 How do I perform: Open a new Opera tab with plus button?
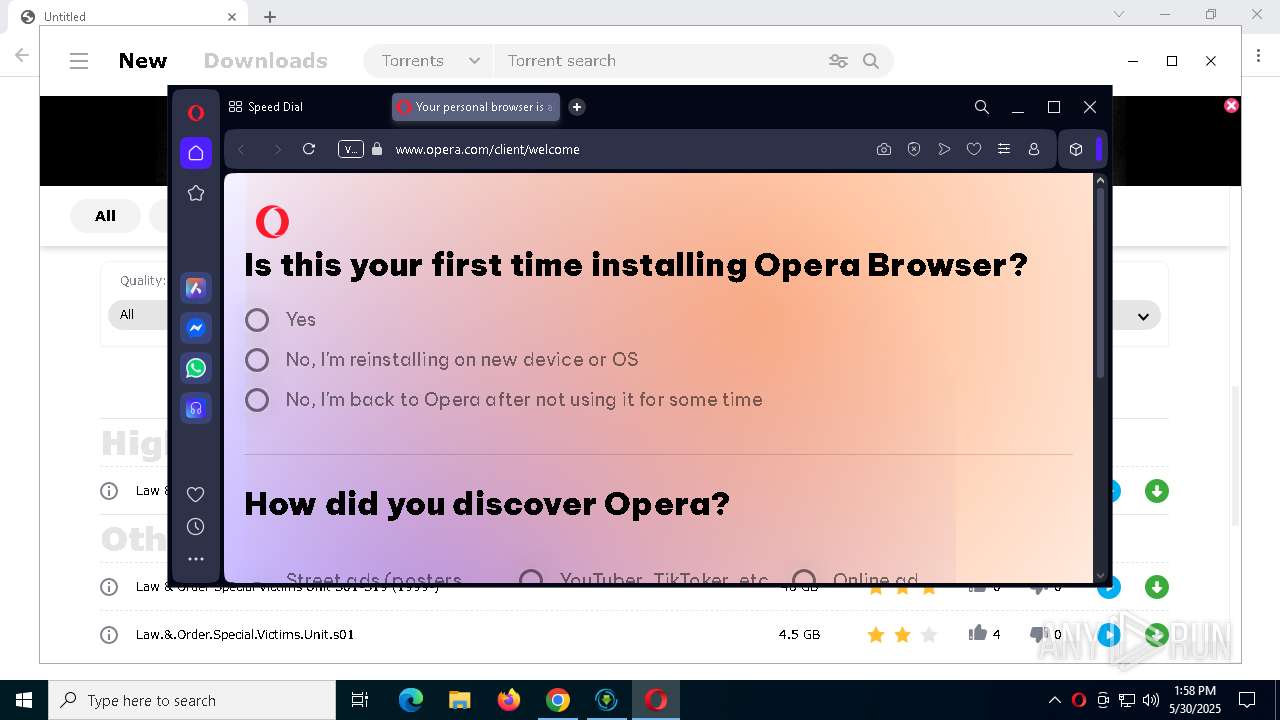pos(577,107)
